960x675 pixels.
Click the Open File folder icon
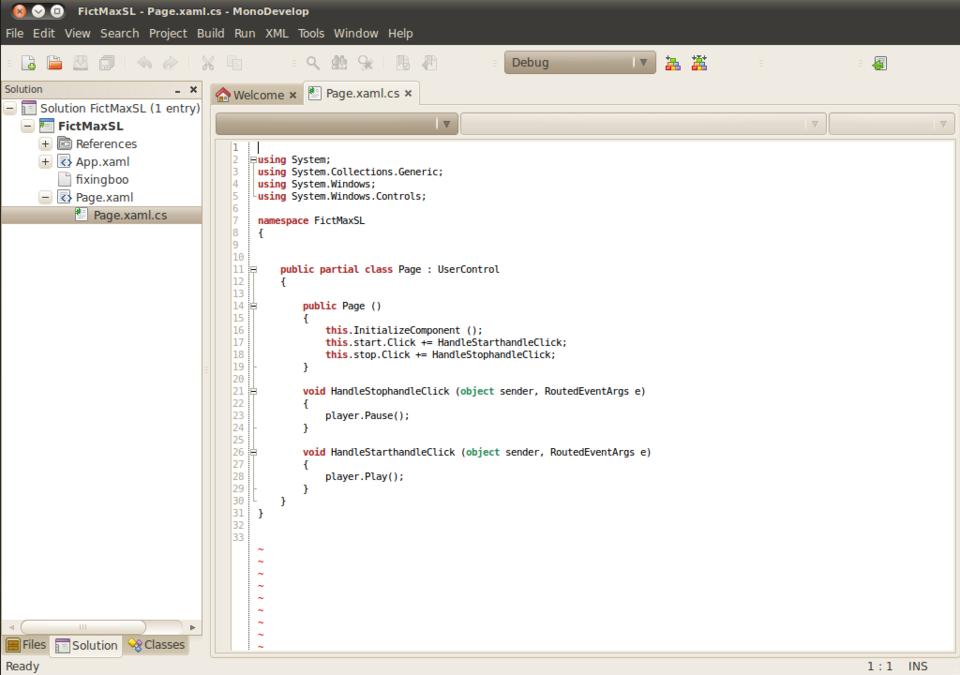pos(56,63)
